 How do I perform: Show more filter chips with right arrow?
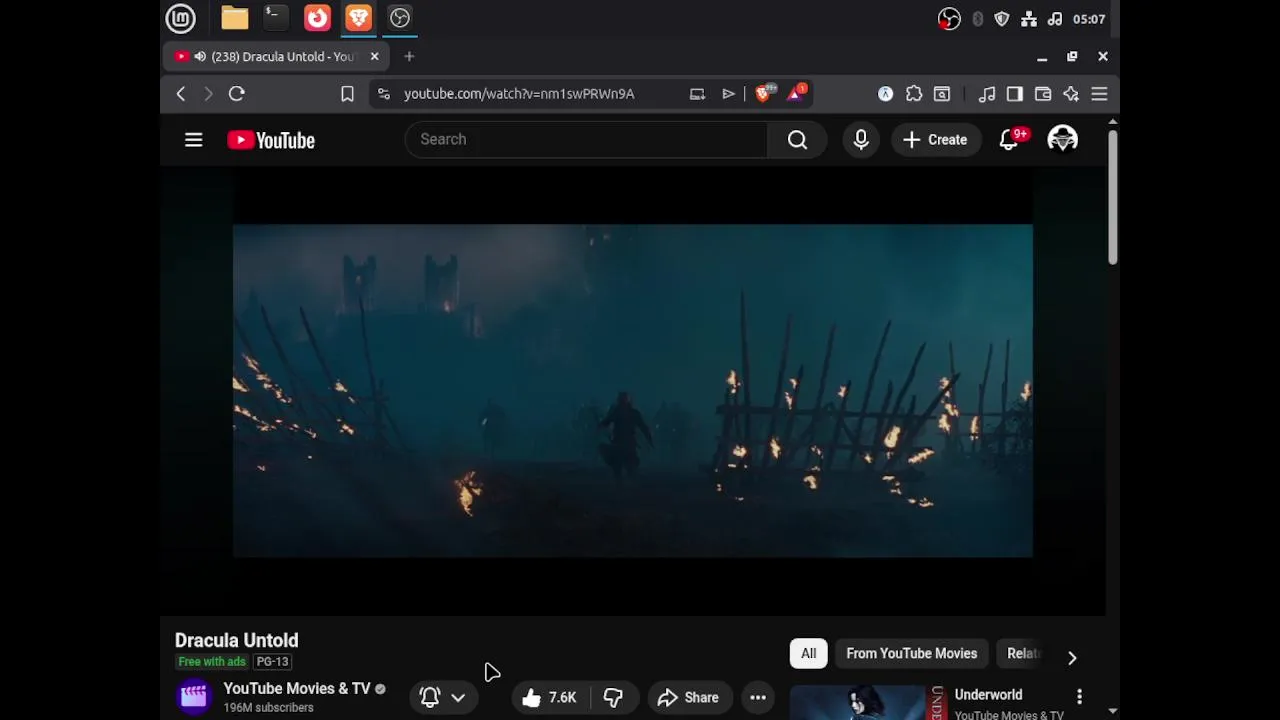coord(1072,657)
